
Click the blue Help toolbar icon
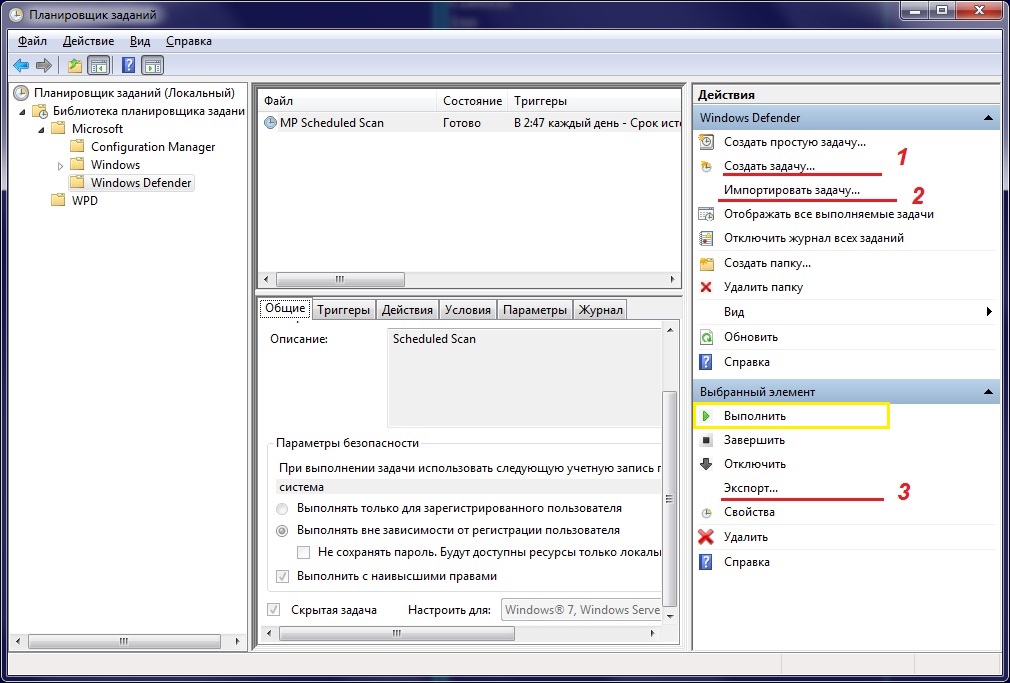pos(129,65)
